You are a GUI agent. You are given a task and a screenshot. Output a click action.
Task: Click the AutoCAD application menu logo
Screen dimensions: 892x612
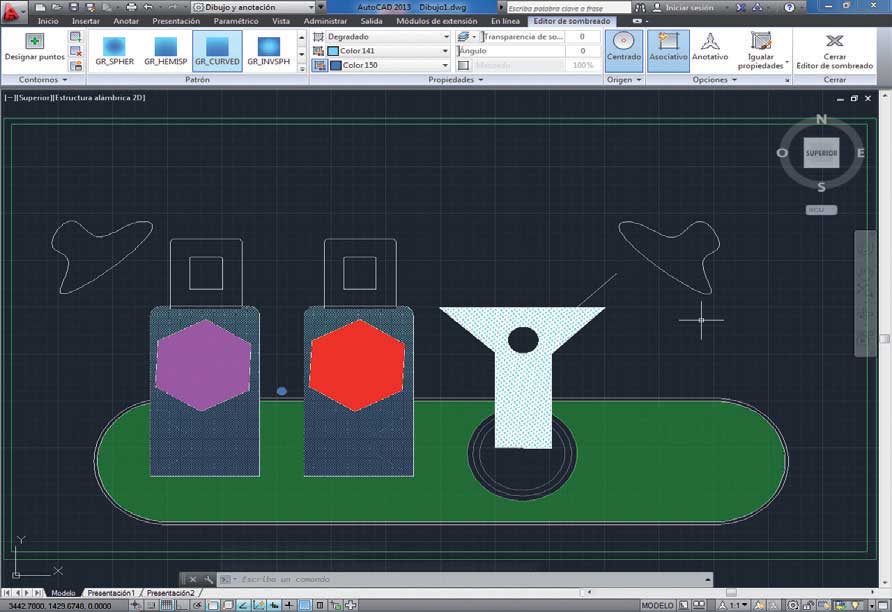click(13, 11)
